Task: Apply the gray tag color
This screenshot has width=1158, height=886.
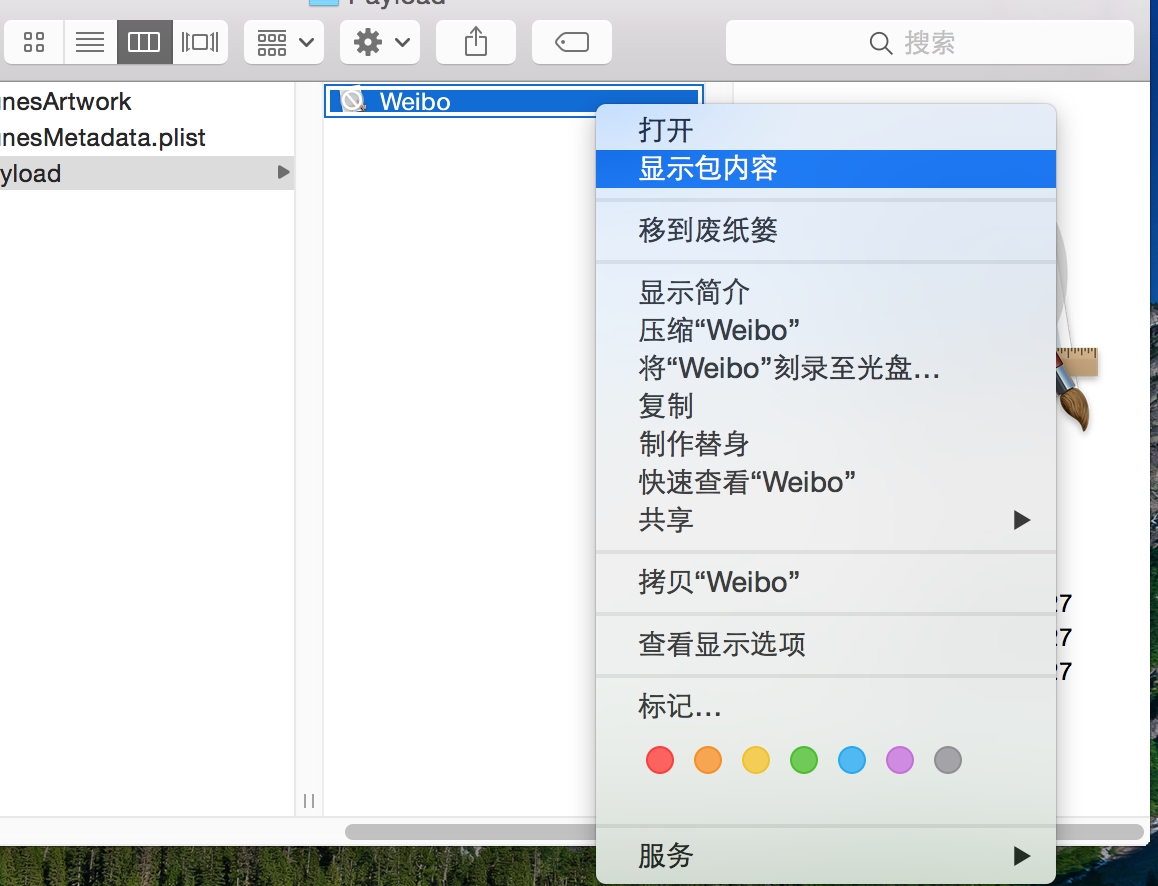Action: (x=948, y=760)
